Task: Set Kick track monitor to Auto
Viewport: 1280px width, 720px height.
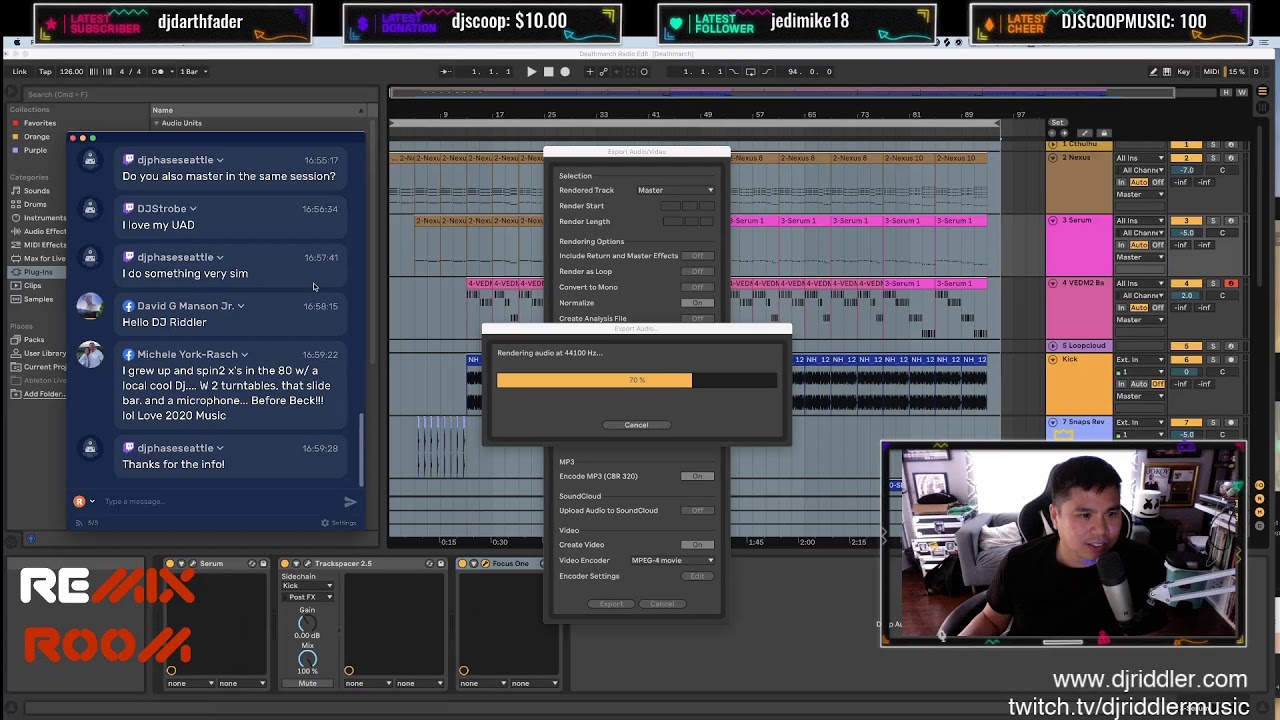Action: (x=1138, y=384)
